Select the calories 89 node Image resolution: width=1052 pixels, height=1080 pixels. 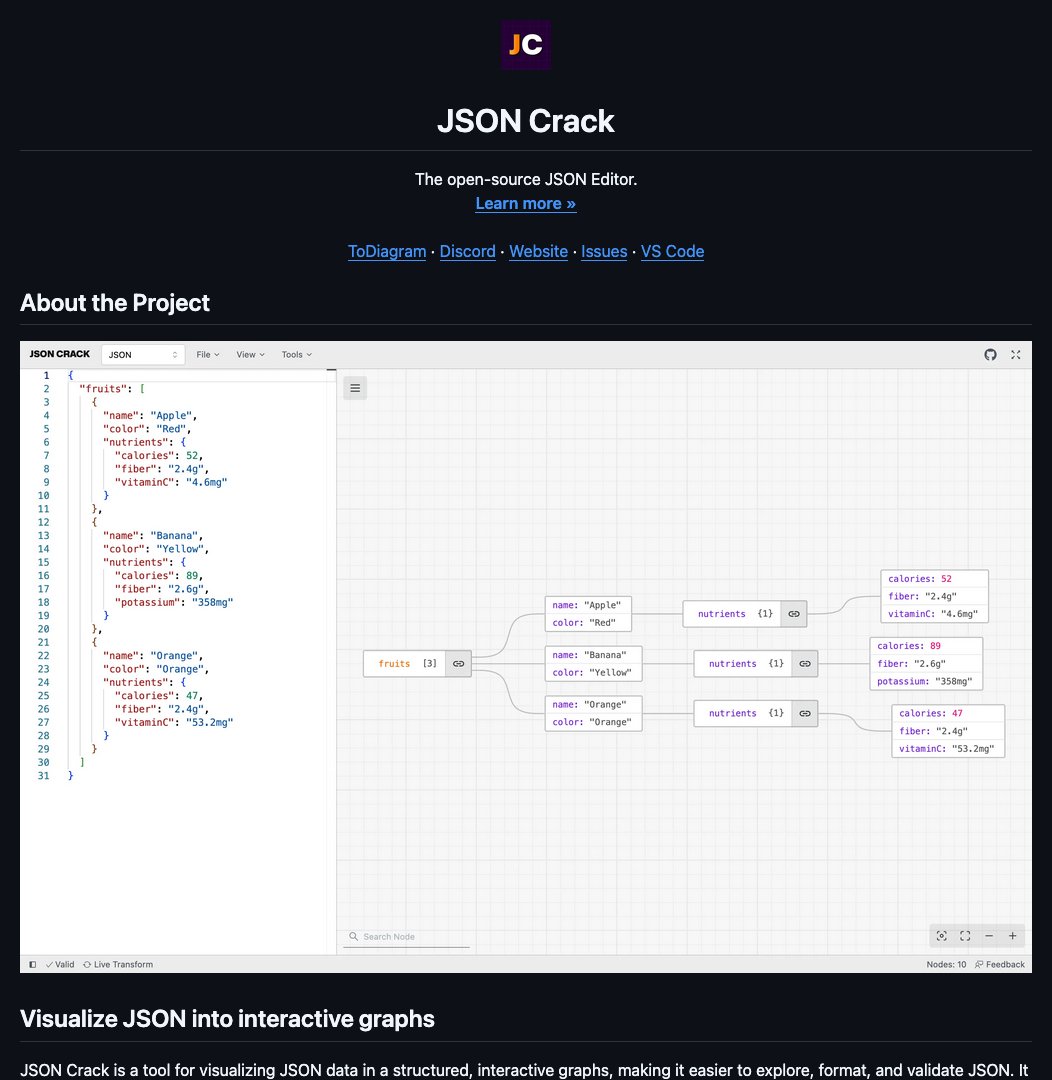926,664
